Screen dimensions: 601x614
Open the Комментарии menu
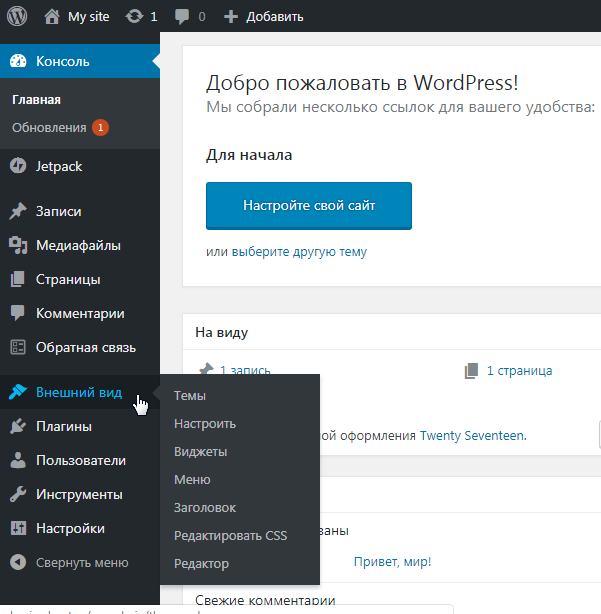pyautogui.click(x=80, y=313)
